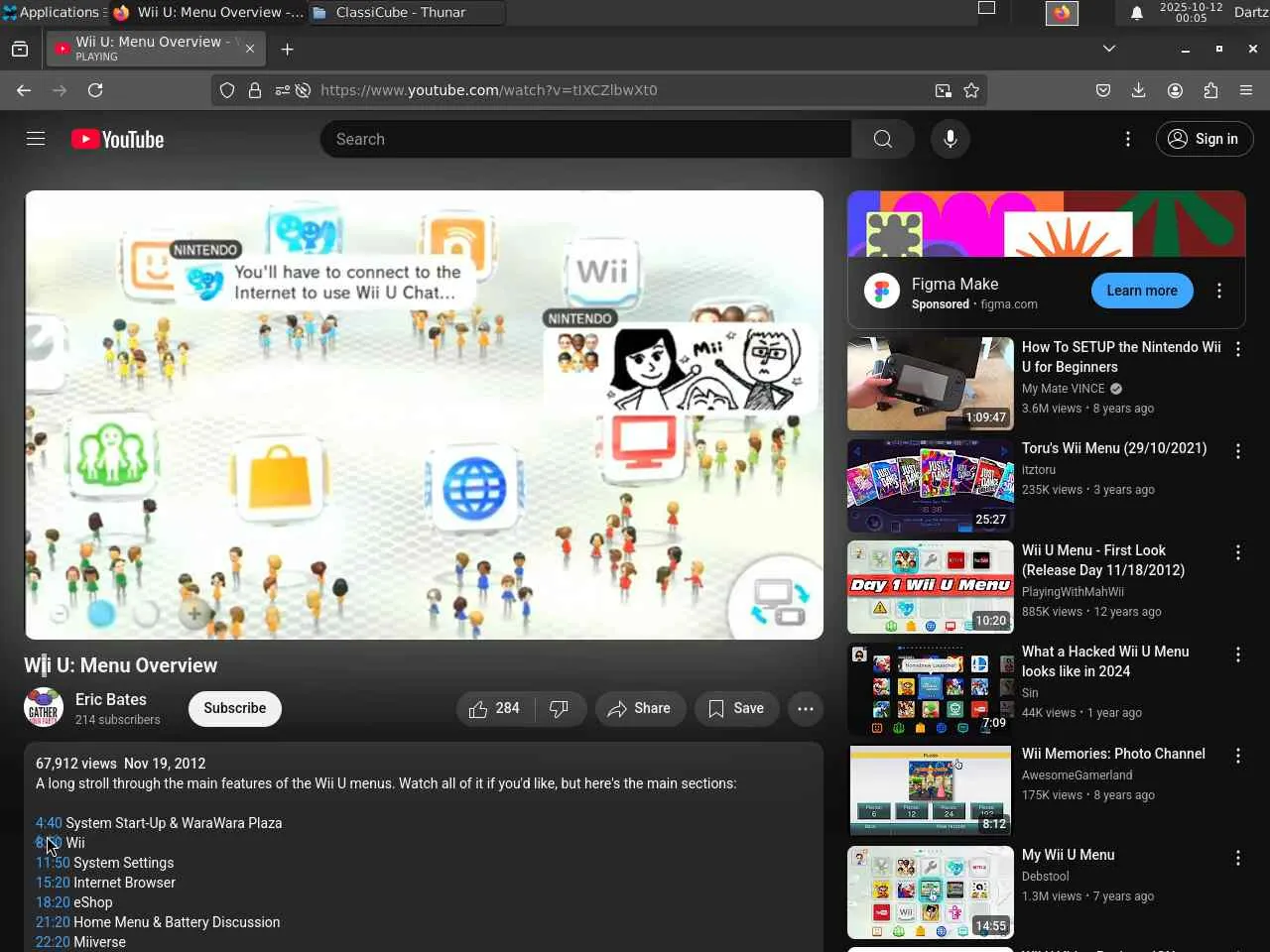Screen dimensions: 1270x952
Task: Open more actions beside the Save button
Action: click(x=806, y=708)
